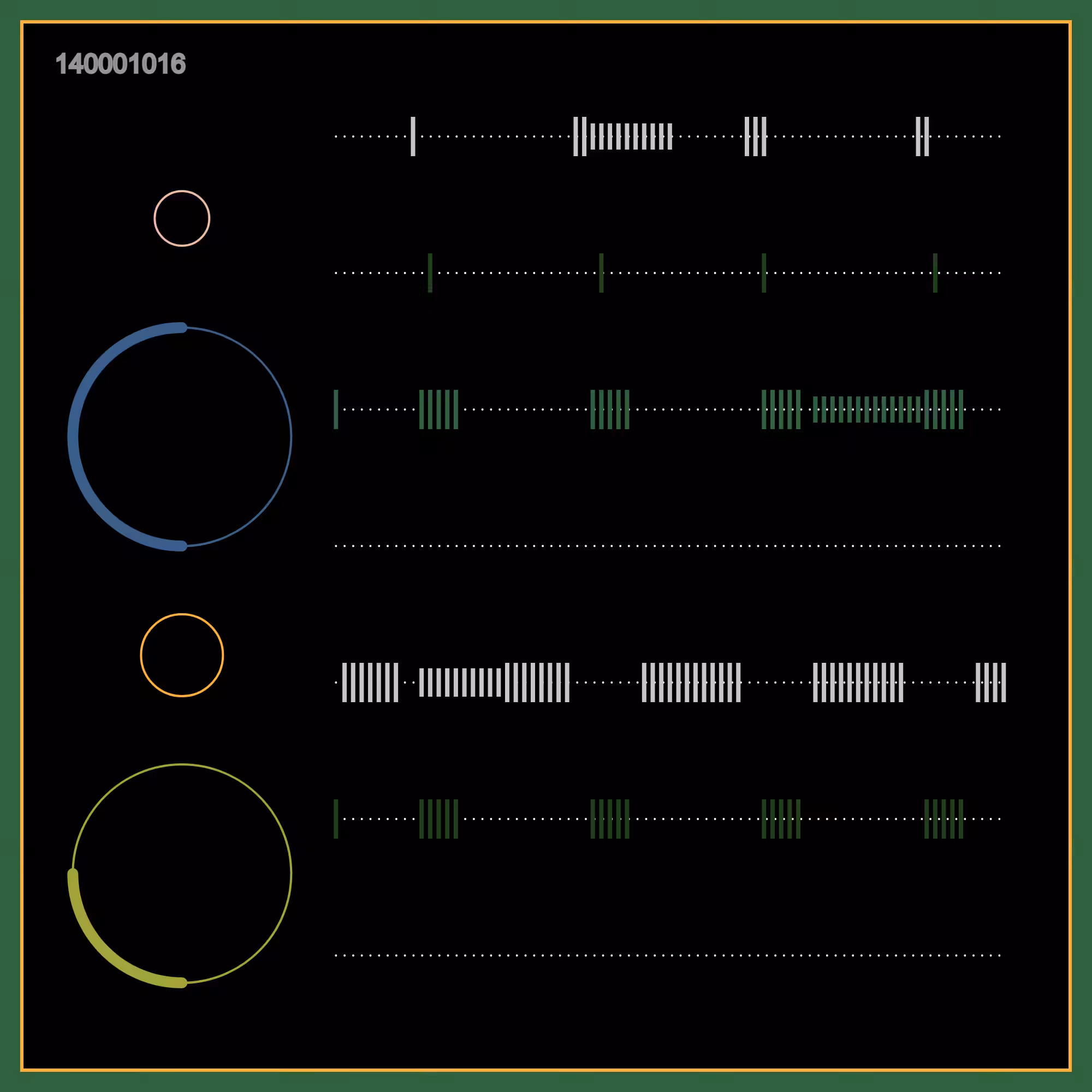Select the run of short green bars in the third row
Viewport: 1092px width, 1092px height.
tap(867, 409)
